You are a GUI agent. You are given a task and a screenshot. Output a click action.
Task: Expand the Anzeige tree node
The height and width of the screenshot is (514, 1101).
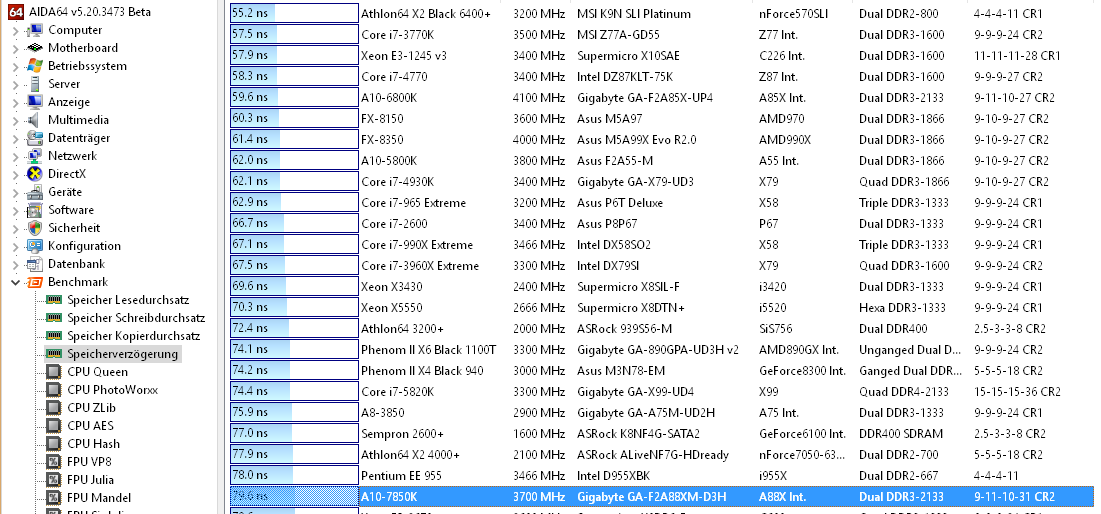pos(15,102)
